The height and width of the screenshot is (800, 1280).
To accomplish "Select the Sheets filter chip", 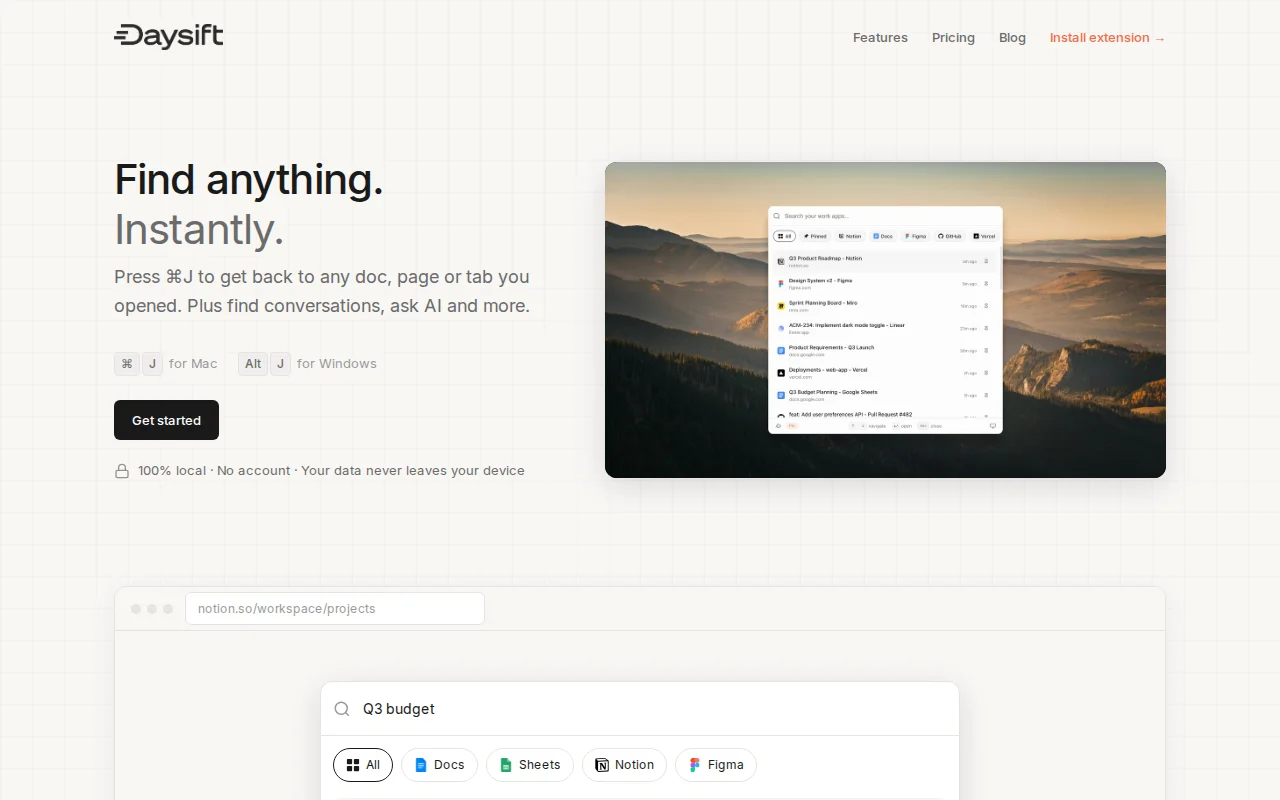I will [530, 765].
